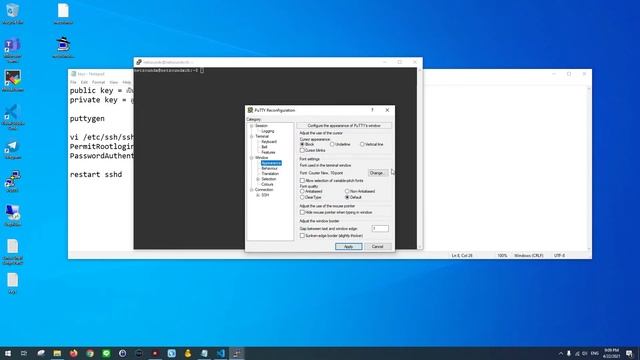Switch to PuTTY taskbar icon
This screenshot has height=360, width=640.
point(237,353)
